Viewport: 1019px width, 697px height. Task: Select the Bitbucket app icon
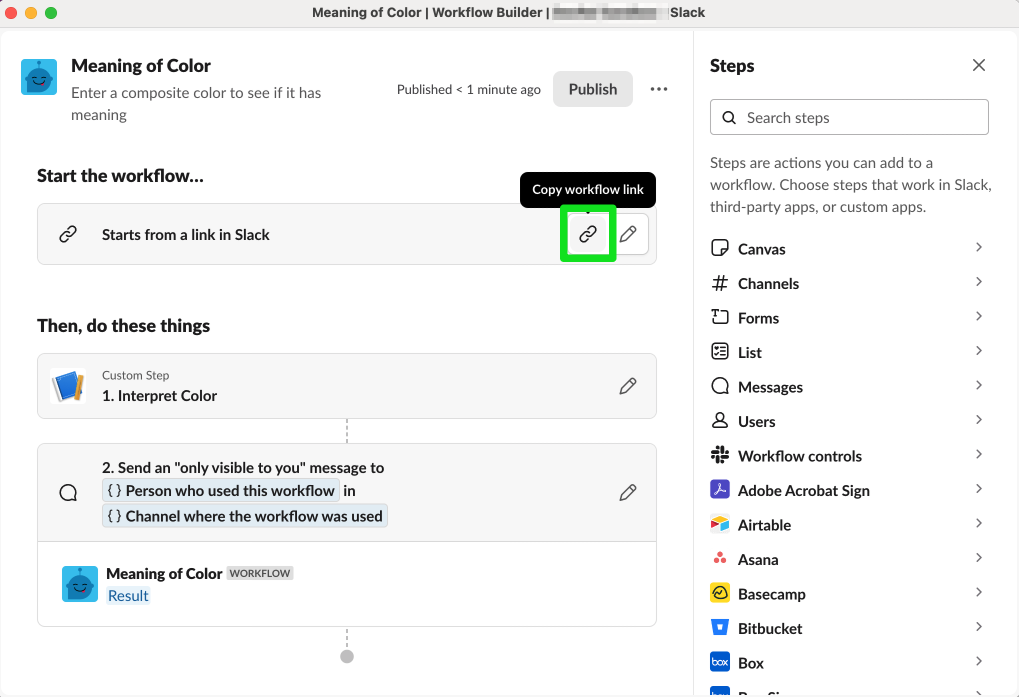point(720,627)
